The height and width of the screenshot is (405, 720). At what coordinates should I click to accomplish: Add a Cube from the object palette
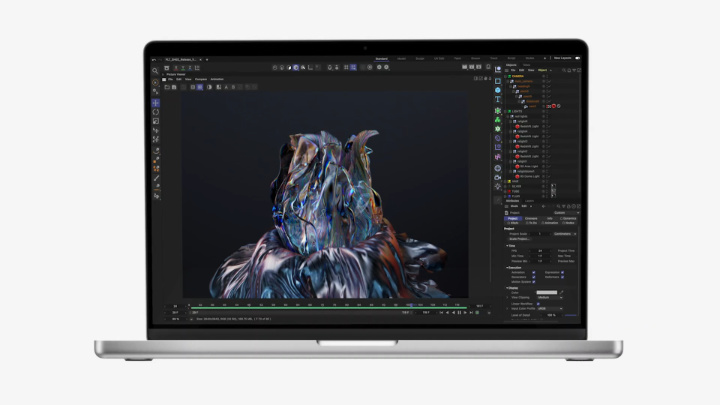[x=498, y=90]
